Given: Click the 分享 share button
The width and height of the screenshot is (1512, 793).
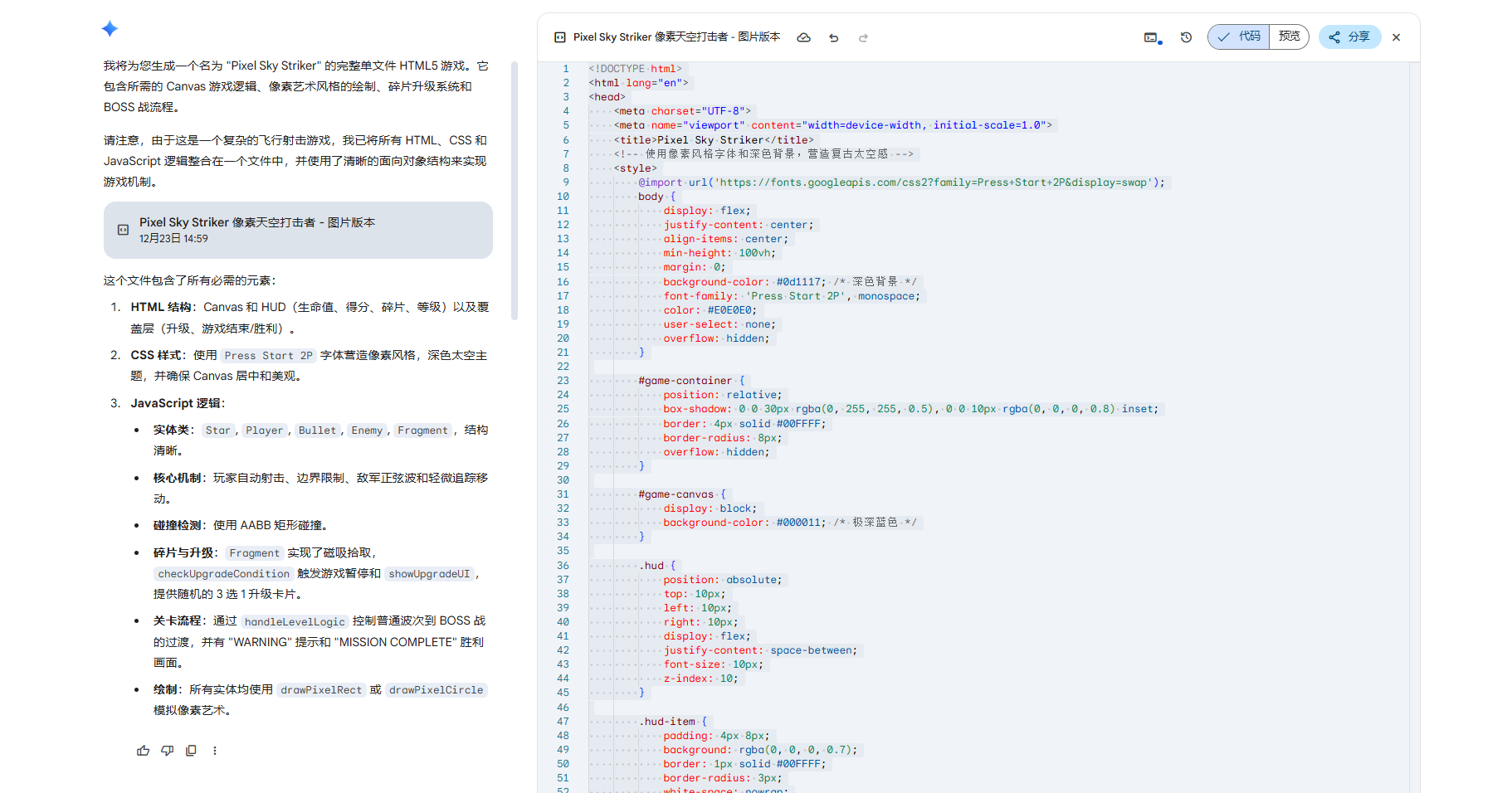Looking at the screenshot, I should coord(1349,36).
